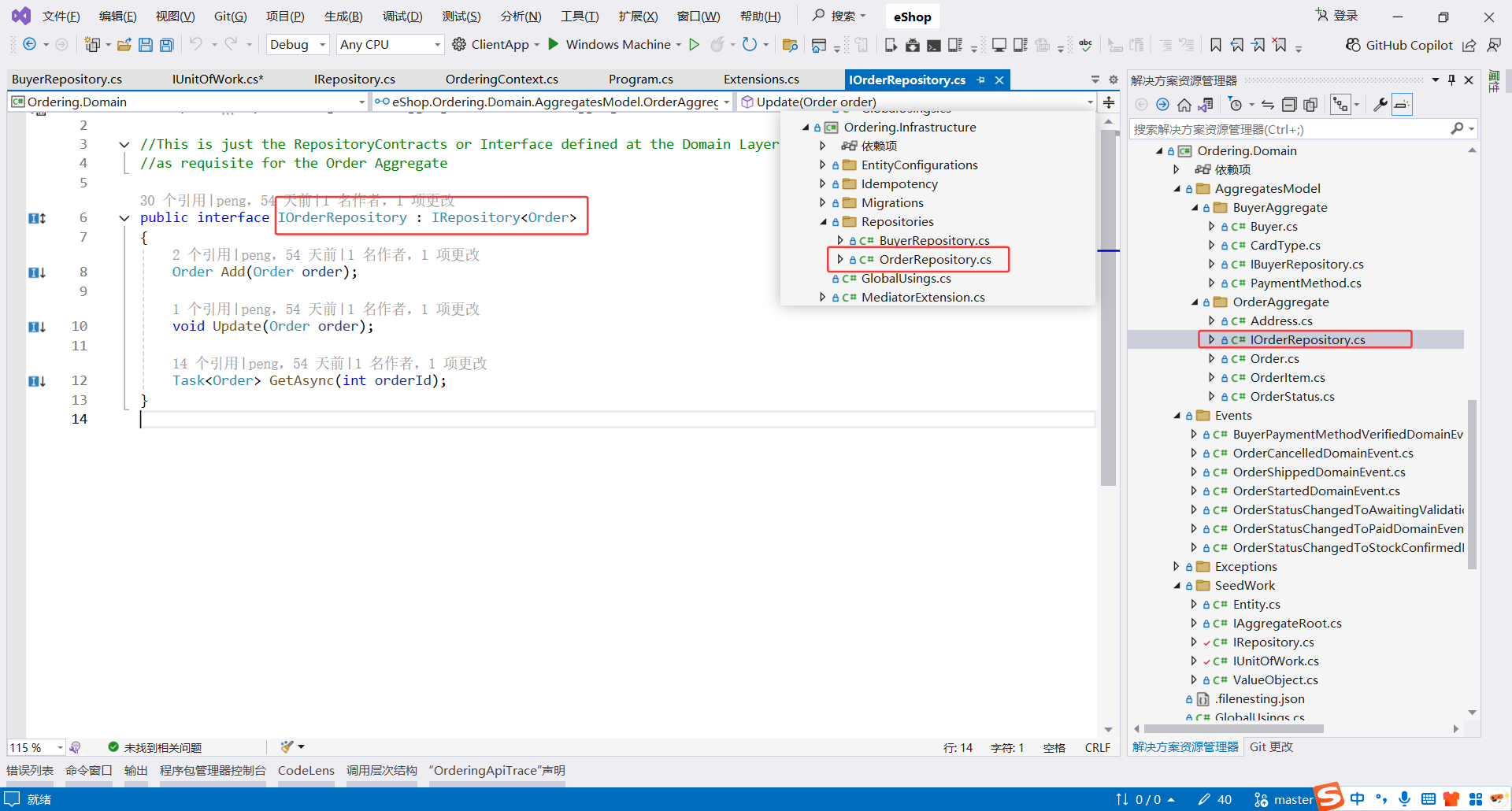Screen dimensions: 1512x811
Task: Open the 调试(D) debug menu
Action: 402,17
